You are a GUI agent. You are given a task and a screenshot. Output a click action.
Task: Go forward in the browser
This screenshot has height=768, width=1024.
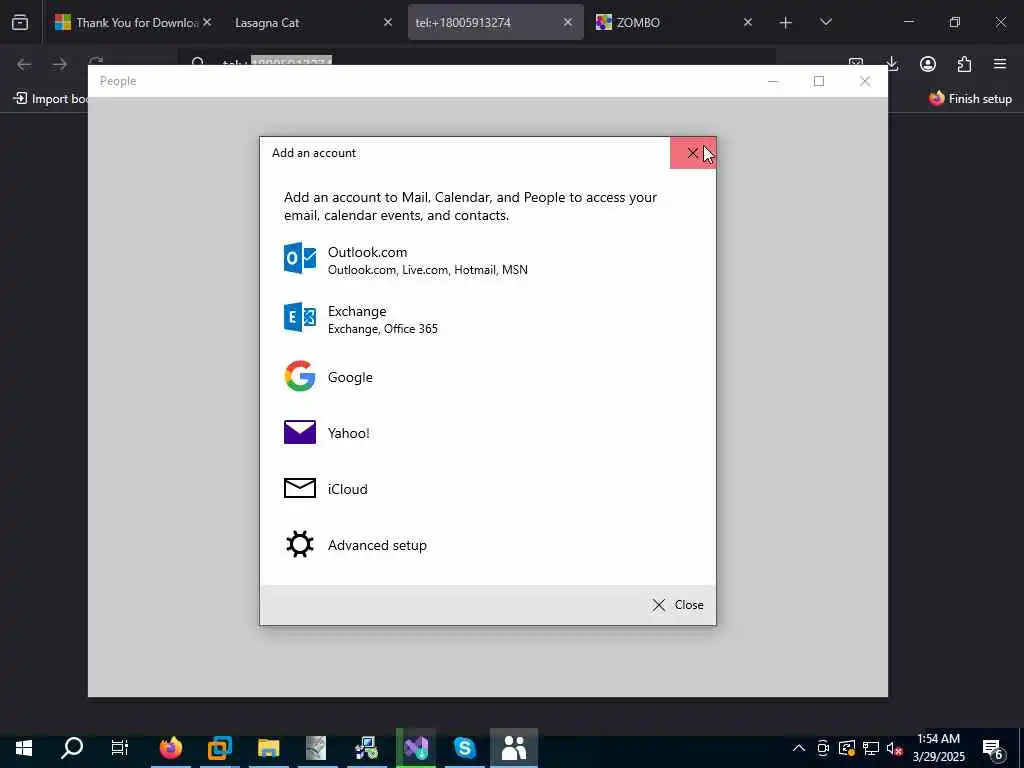60,64
